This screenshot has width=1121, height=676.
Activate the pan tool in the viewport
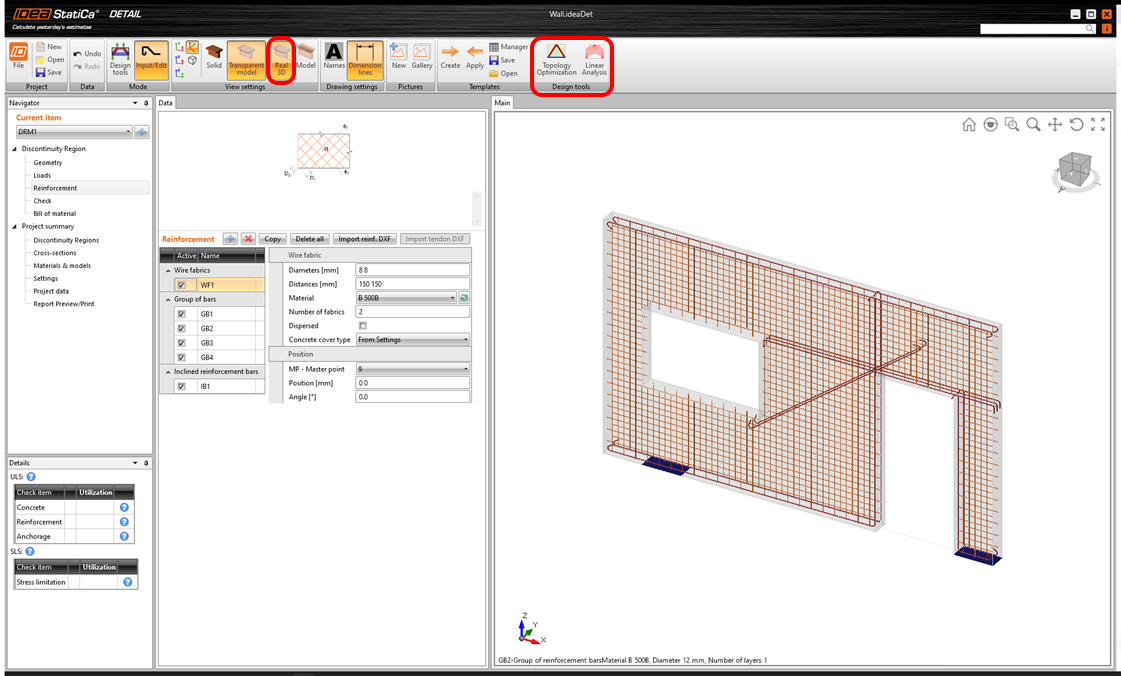tap(1055, 125)
